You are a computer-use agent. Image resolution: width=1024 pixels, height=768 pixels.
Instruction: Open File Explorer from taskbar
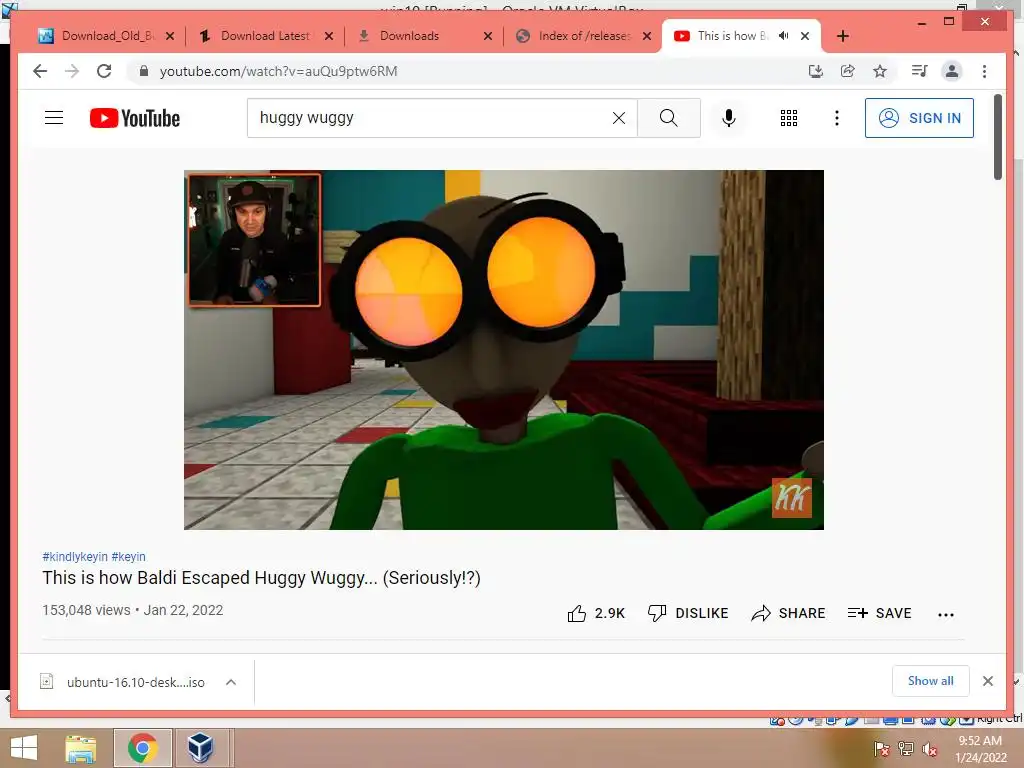81,748
